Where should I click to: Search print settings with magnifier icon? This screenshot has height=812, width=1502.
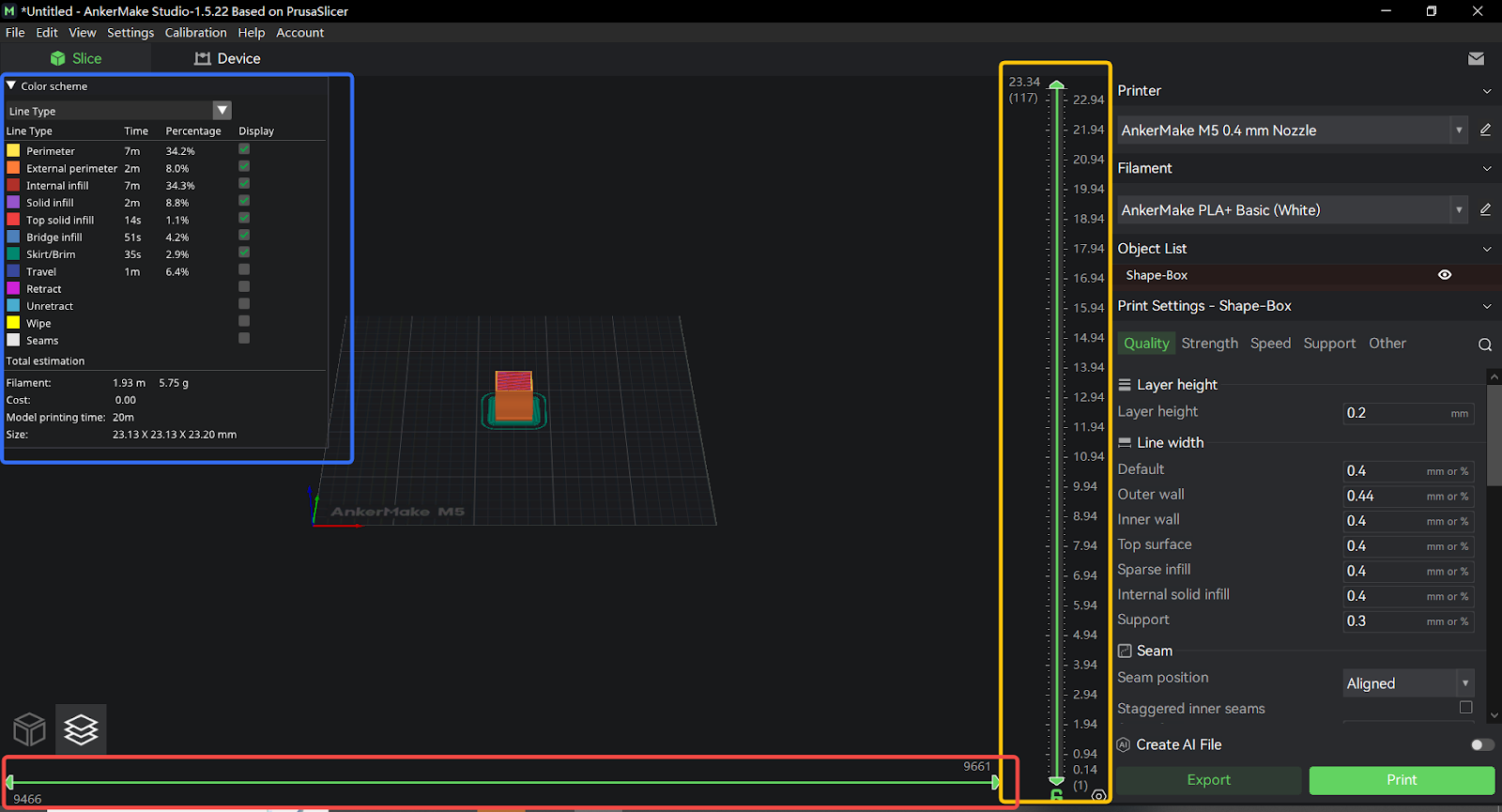(x=1485, y=345)
